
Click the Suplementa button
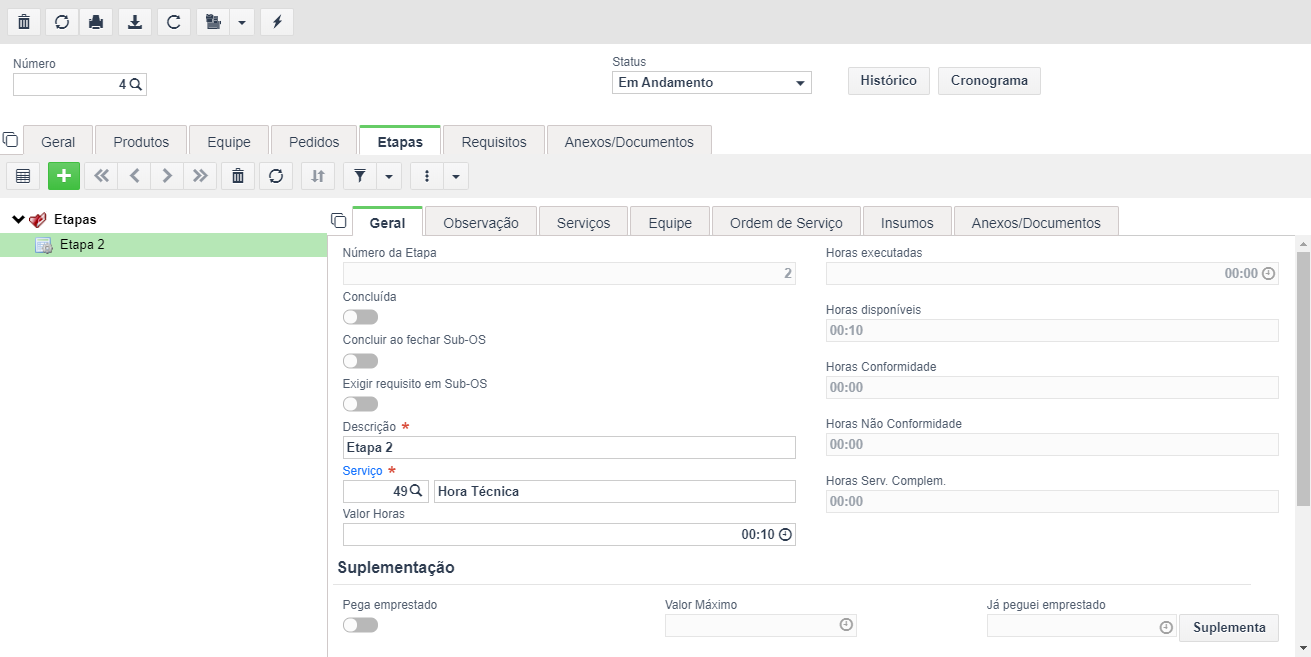click(x=1229, y=627)
